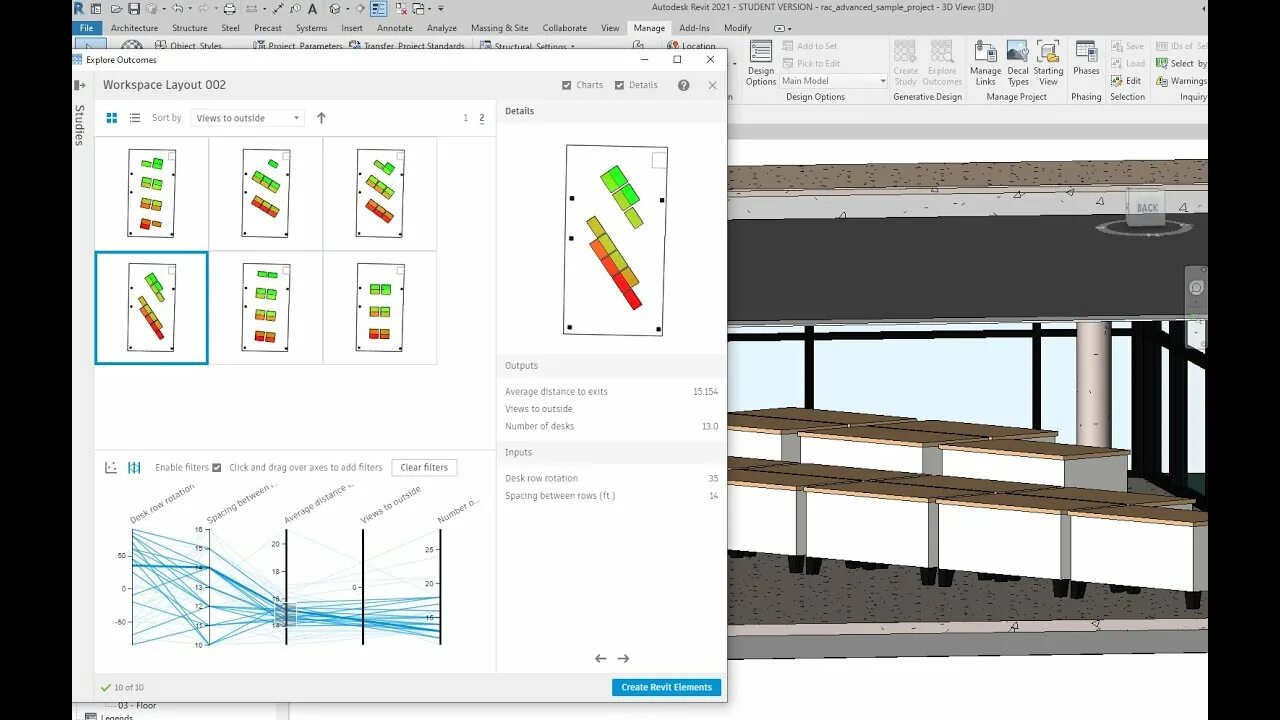This screenshot has width=1280, height=720.
Task: Switch to Massing & Site tab
Action: point(499,28)
